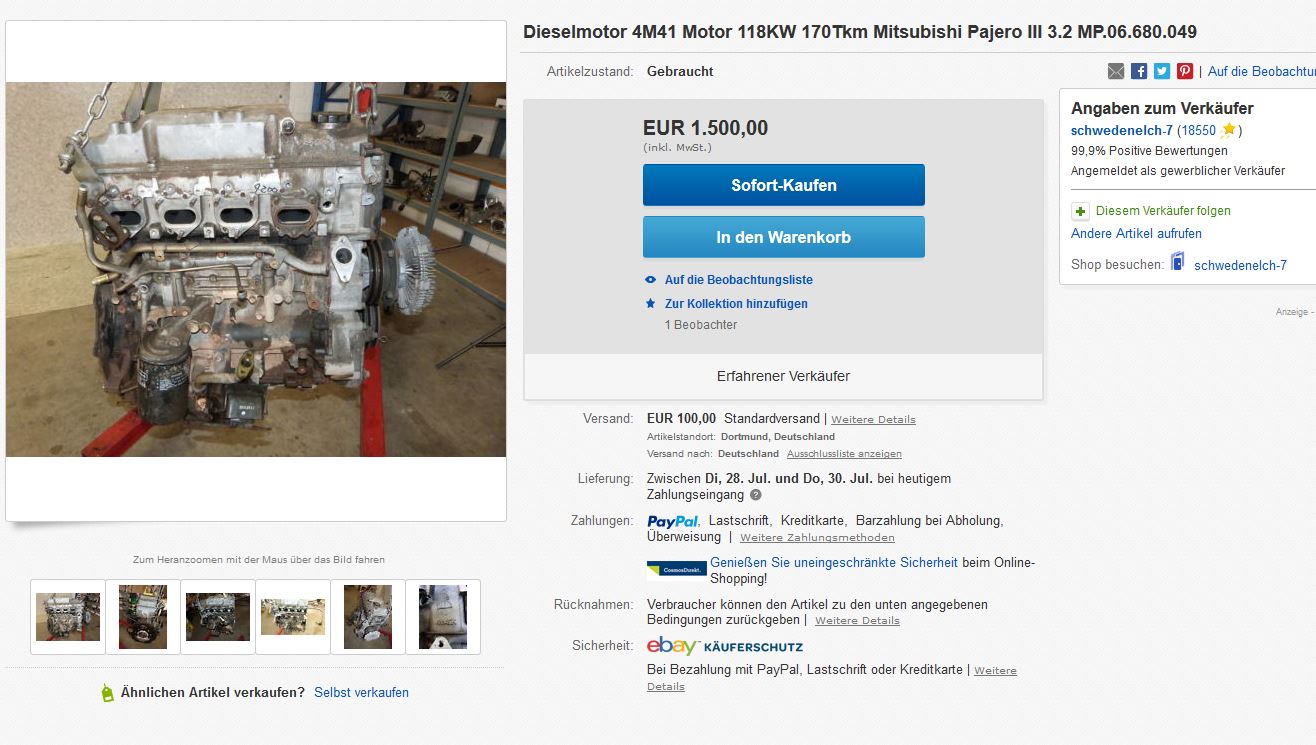
Task: Click In den Warenkorb button
Action: [784, 237]
